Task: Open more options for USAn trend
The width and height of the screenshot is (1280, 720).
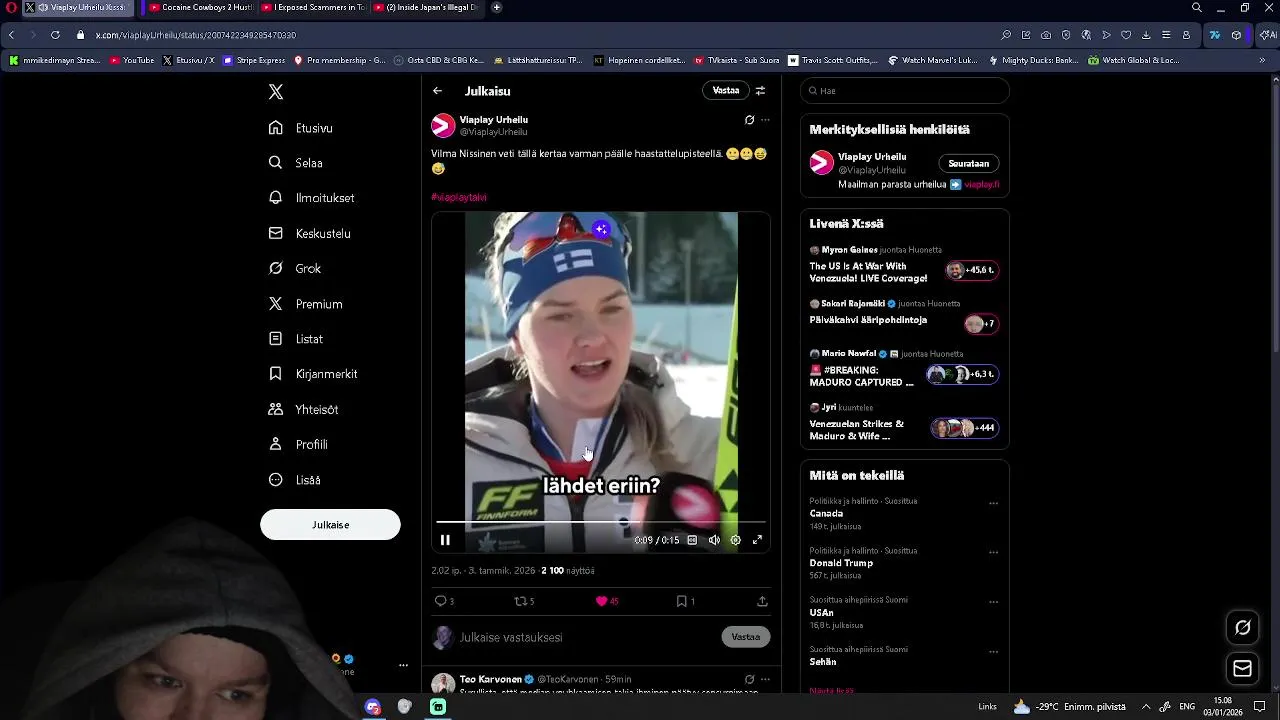Action: [993, 602]
